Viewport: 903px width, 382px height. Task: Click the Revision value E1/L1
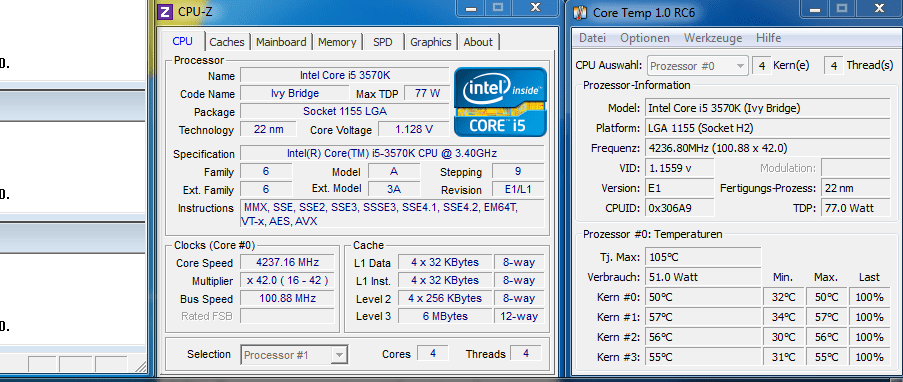(x=518, y=189)
